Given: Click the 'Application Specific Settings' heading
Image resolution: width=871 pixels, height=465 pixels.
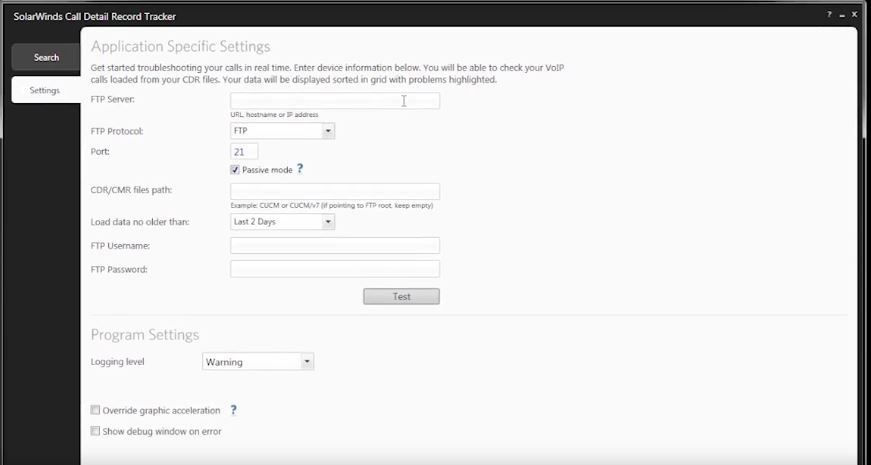Looking at the screenshot, I should click(x=181, y=46).
